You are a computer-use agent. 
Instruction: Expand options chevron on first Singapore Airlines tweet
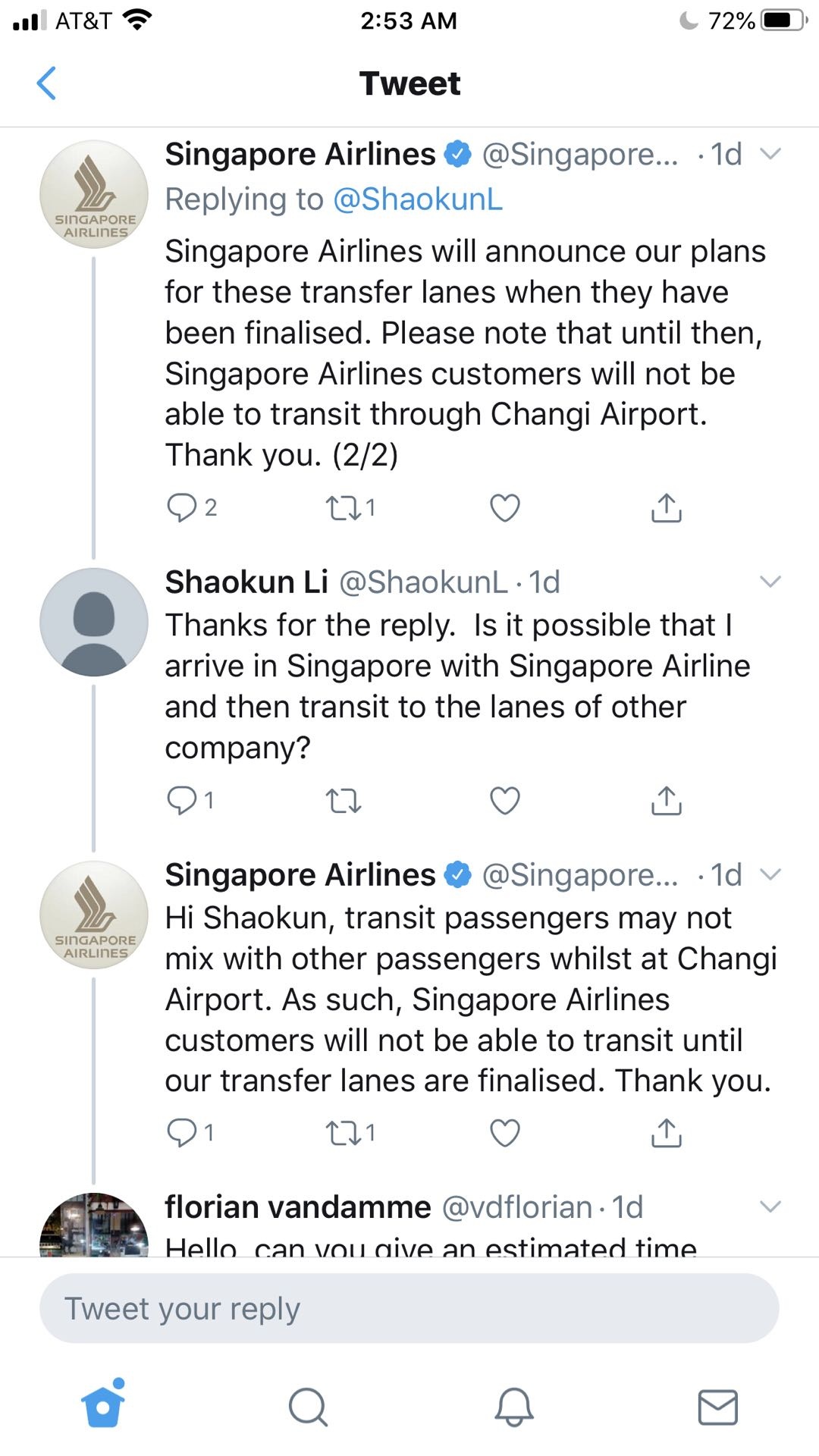pos(770,154)
